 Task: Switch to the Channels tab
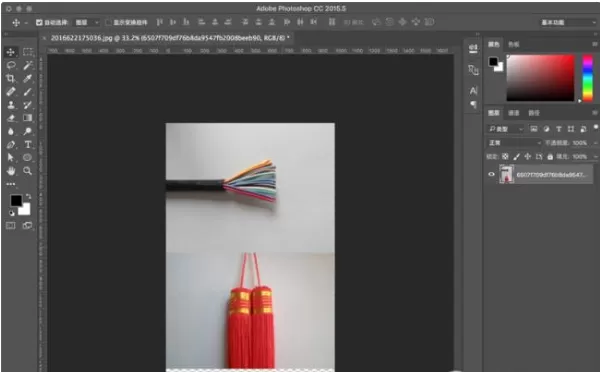coord(514,113)
